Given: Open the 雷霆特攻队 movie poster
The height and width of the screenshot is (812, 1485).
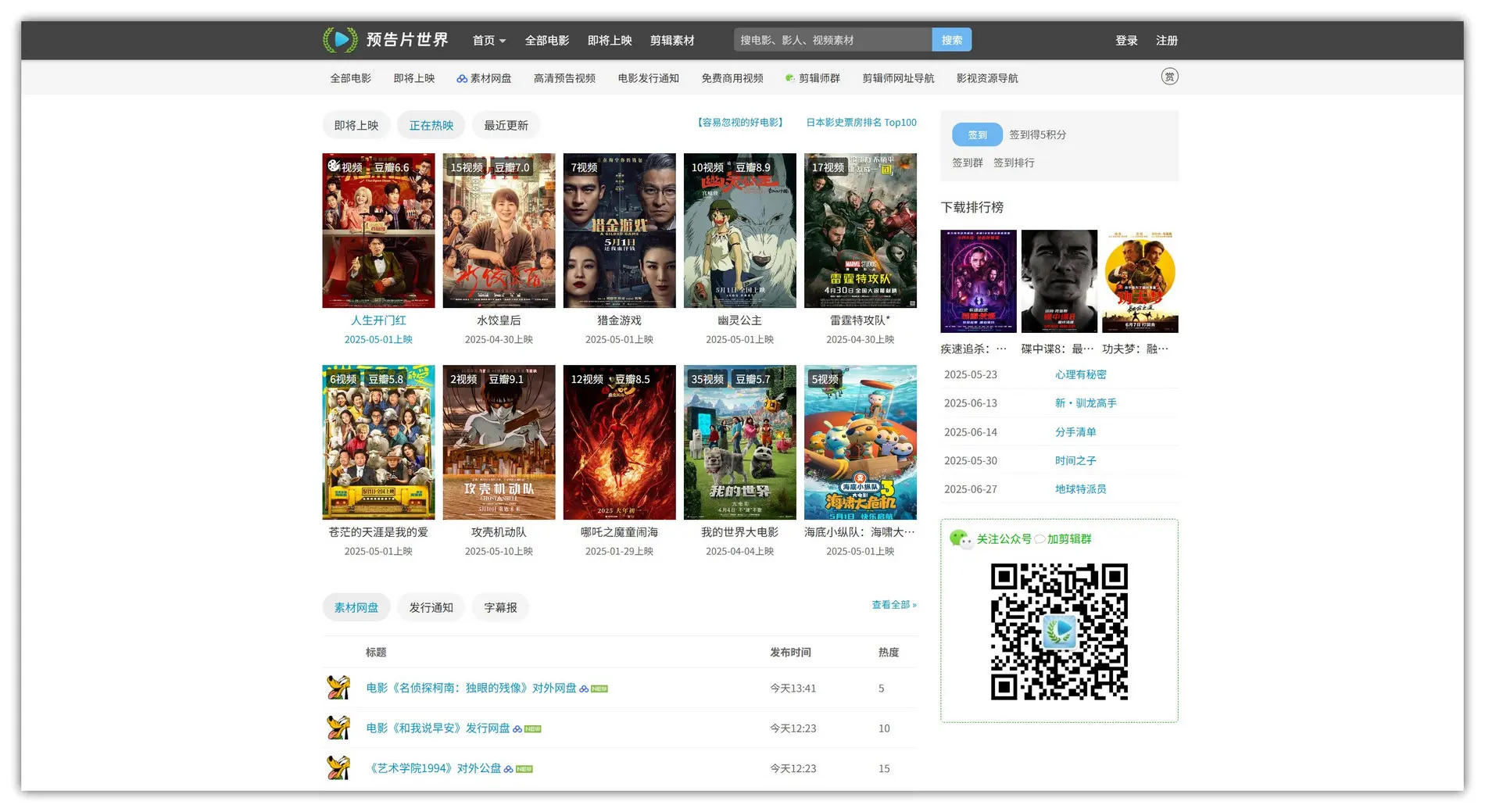Looking at the screenshot, I should pos(861,231).
